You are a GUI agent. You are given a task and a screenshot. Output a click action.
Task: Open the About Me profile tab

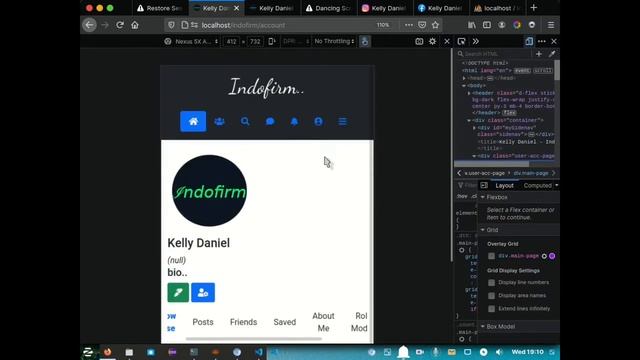pyautogui.click(x=323, y=322)
